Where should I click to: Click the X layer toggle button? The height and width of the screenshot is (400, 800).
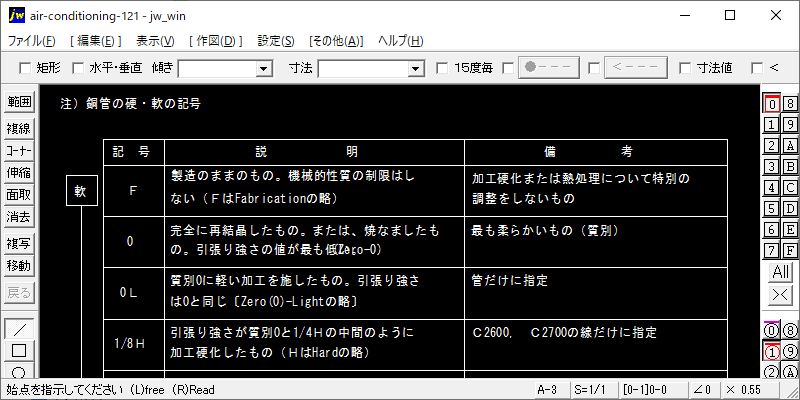781,294
